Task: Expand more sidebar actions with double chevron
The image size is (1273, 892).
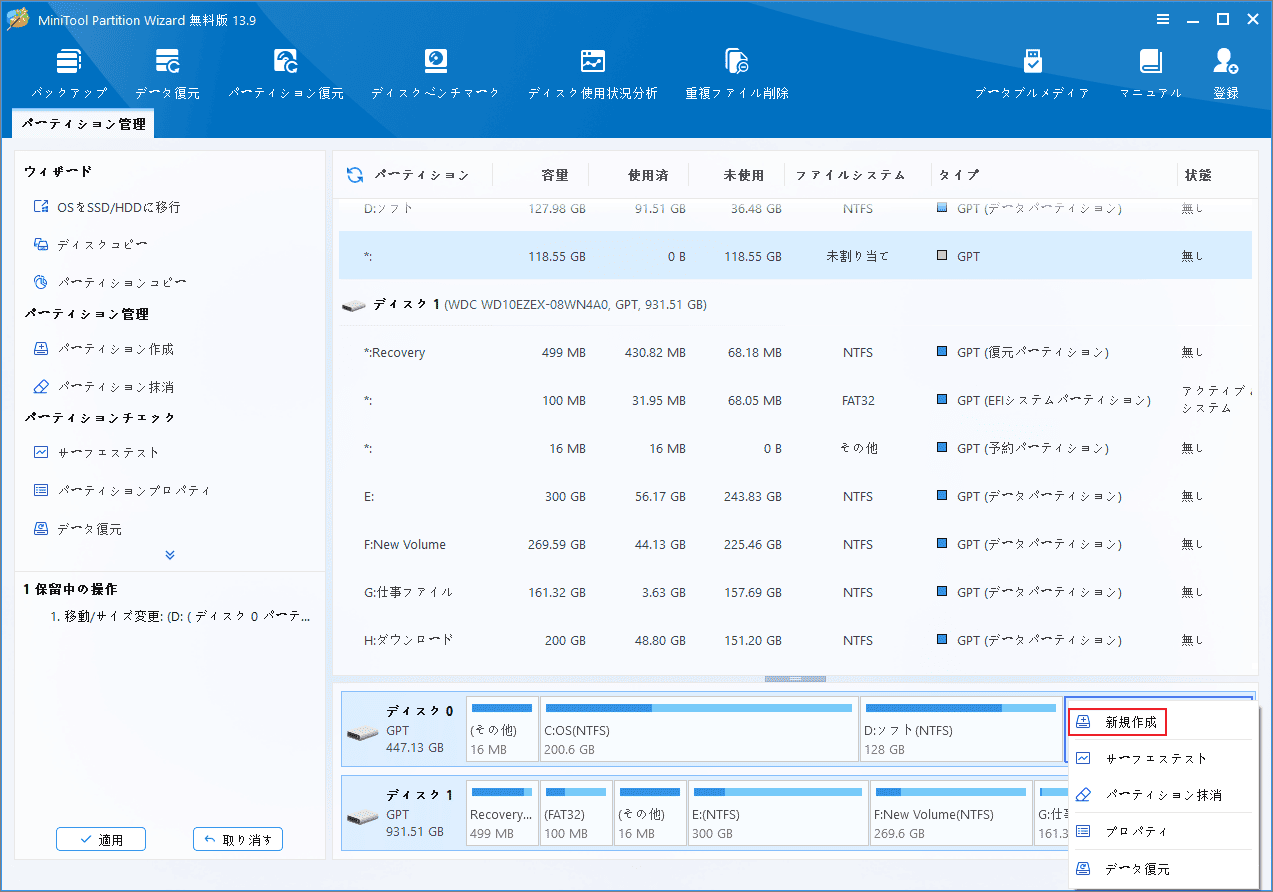Action: (x=170, y=555)
